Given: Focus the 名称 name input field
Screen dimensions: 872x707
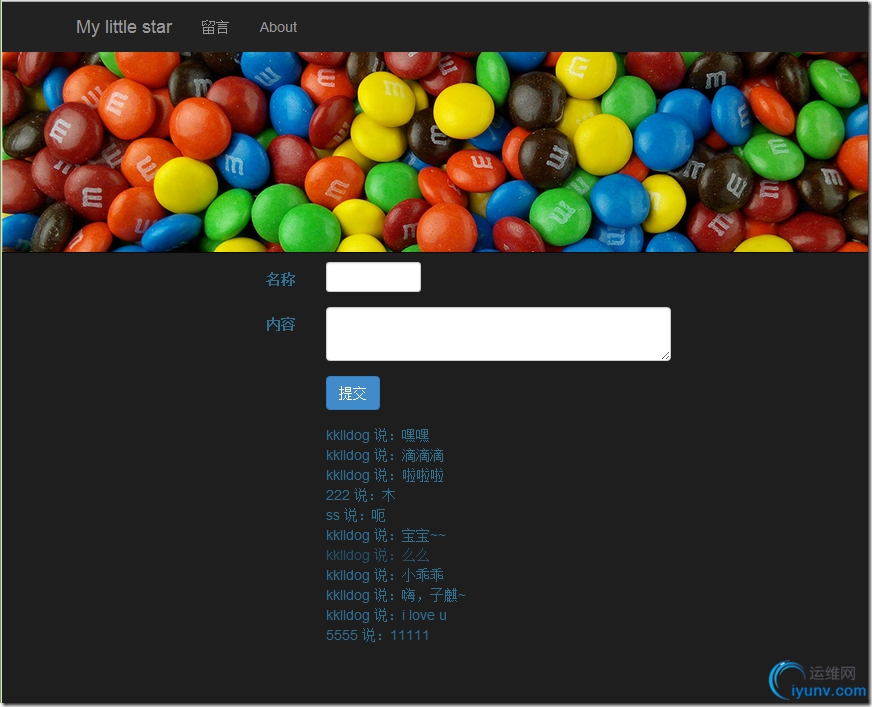Looking at the screenshot, I should (x=373, y=277).
